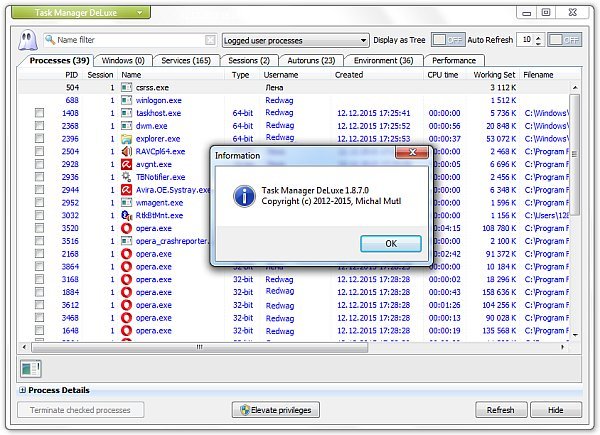The height and width of the screenshot is (435, 600).
Task: Click the Avira.OE.Systray.exe icon
Action: (126, 190)
